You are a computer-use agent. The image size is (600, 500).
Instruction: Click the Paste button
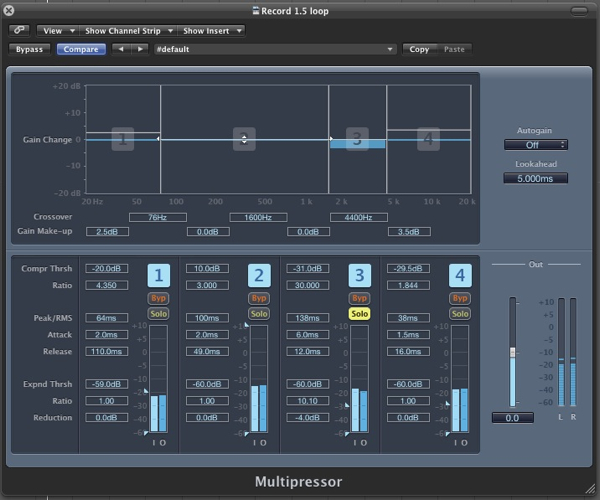[x=454, y=49]
